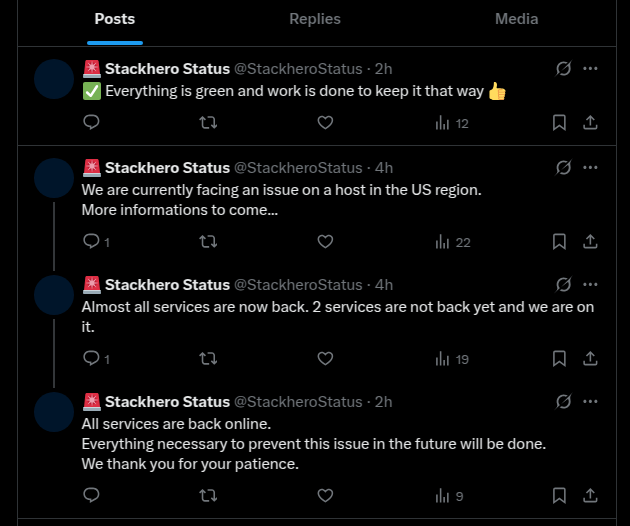630x526 pixels.
Task: Open more options on the top post
Action: click(x=590, y=68)
